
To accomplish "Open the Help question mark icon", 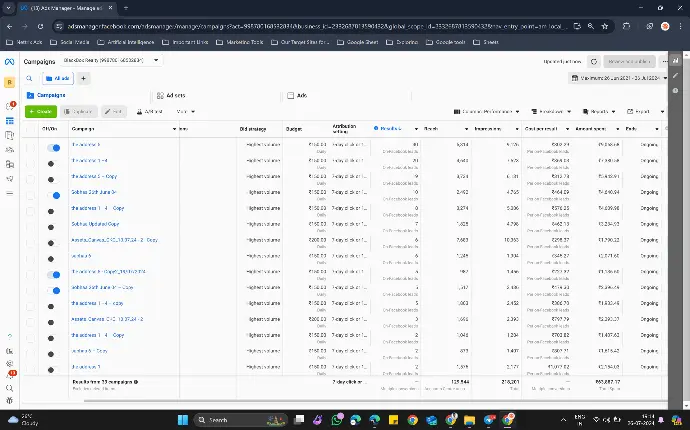I will [x=10, y=337].
